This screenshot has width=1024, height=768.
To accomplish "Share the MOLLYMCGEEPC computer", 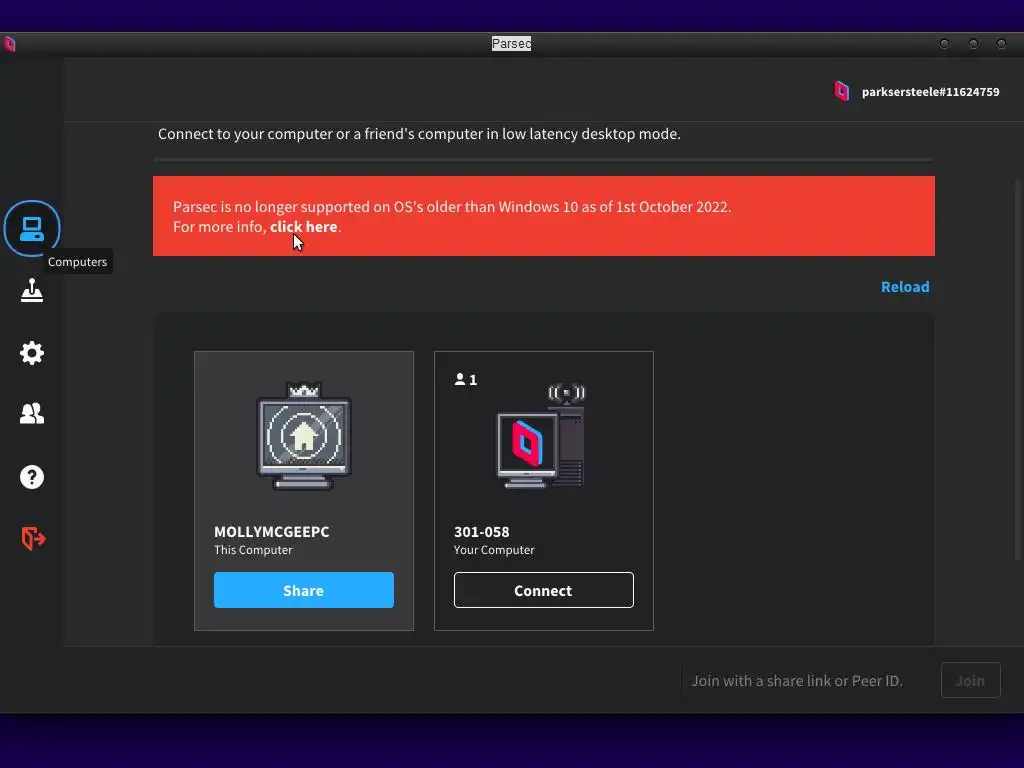I will click(x=304, y=590).
